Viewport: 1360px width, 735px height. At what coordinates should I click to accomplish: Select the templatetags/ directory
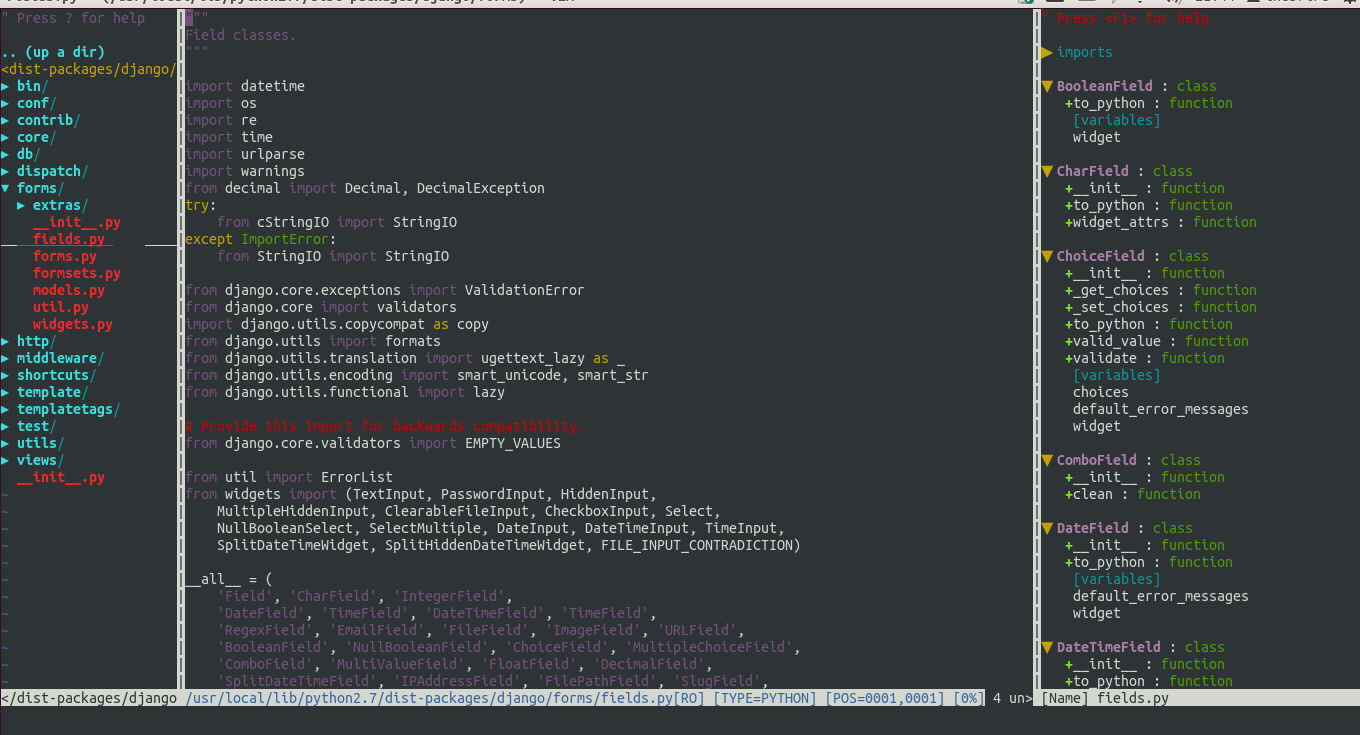tap(69, 409)
